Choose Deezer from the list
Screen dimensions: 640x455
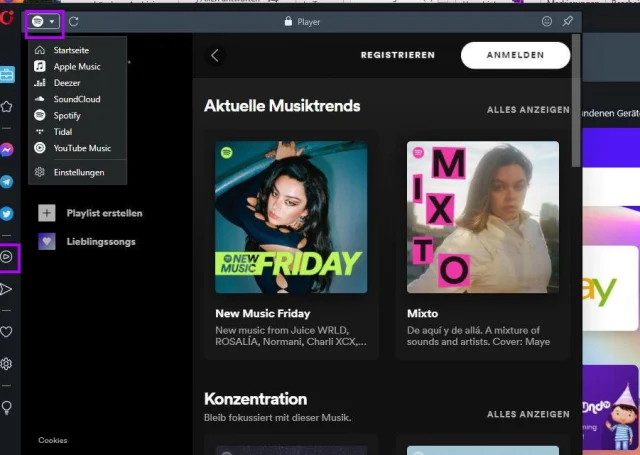[x=78, y=83]
